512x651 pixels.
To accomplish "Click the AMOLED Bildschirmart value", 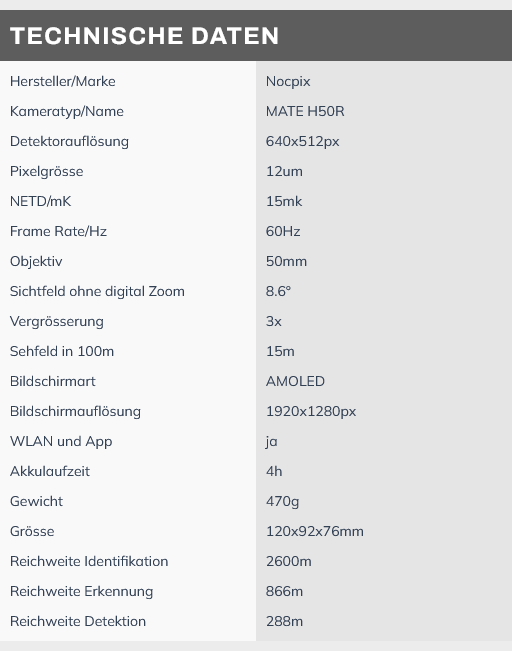I will pos(295,381).
